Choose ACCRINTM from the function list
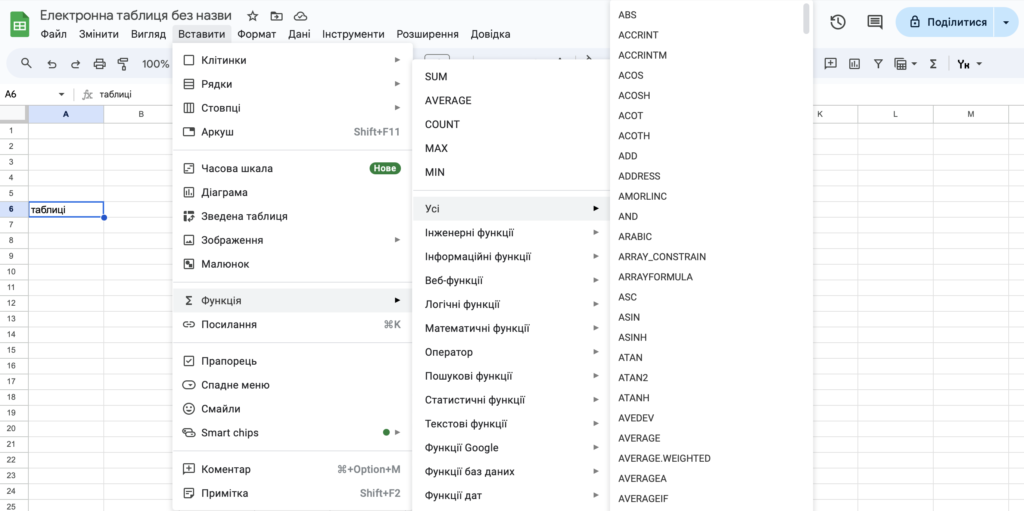The height and width of the screenshot is (511, 1024). (705, 56)
